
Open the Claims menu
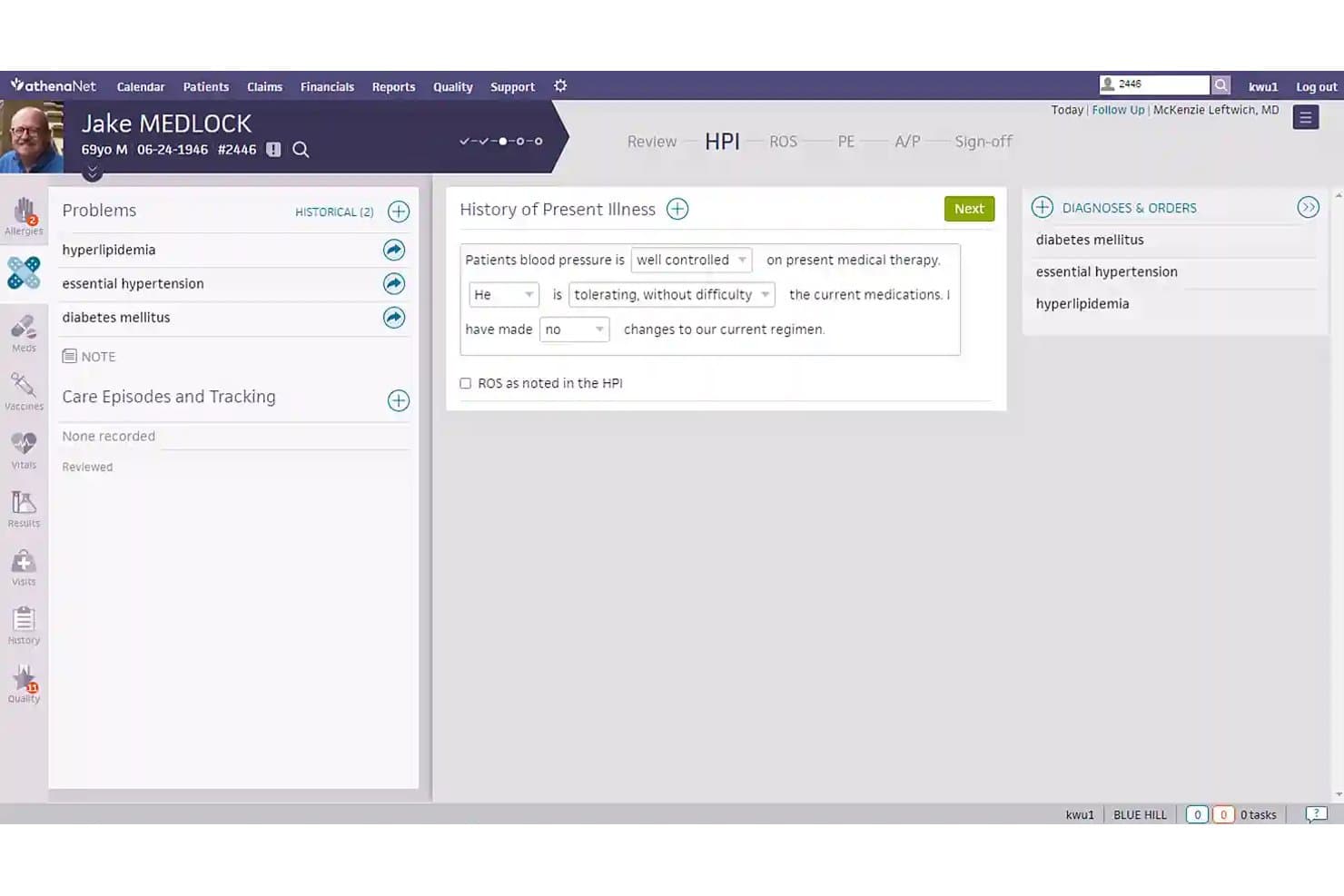click(x=264, y=87)
